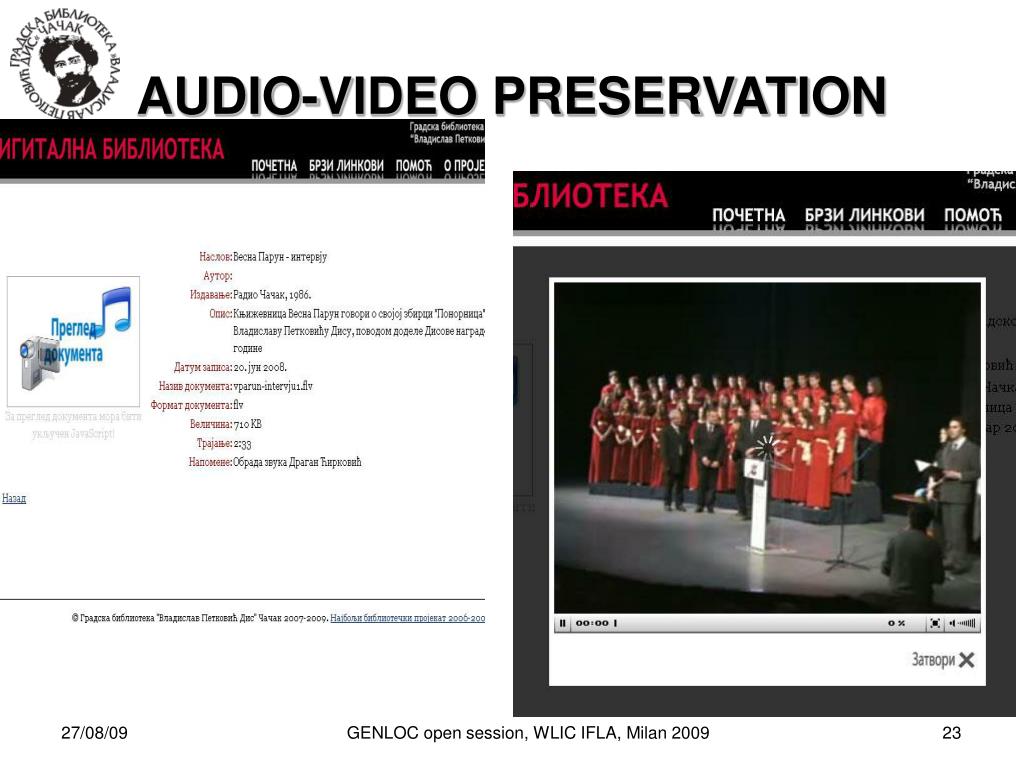1024x768 pixels.
Task: Click the volume speaker icon in the player
Action: (x=952, y=623)
